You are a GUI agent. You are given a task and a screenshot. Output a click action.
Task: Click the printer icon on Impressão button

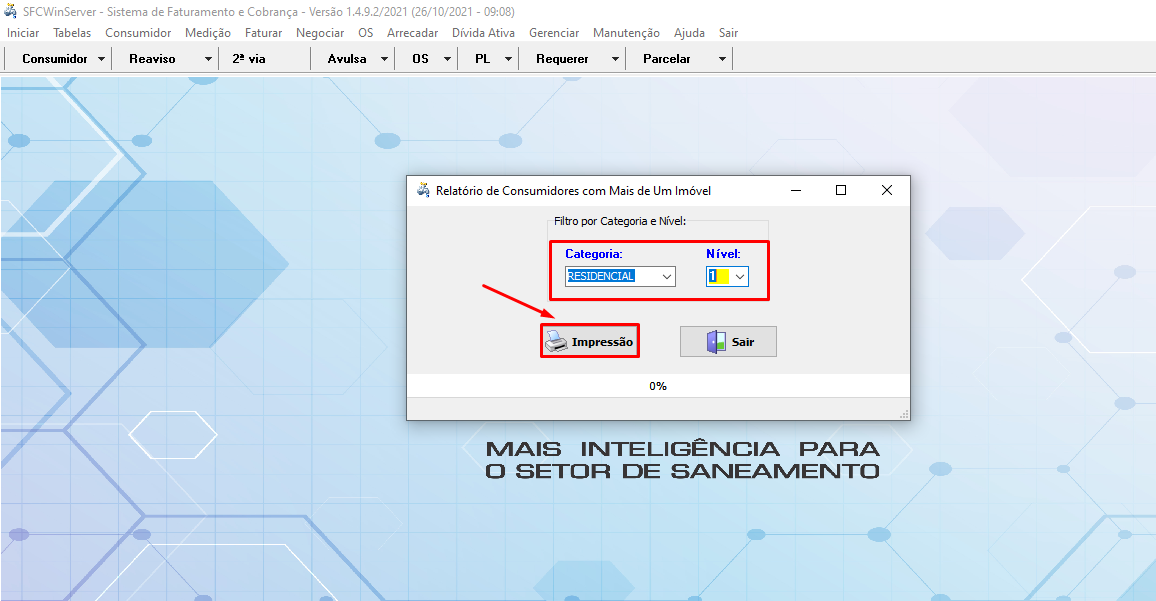(x=557, y=342)
